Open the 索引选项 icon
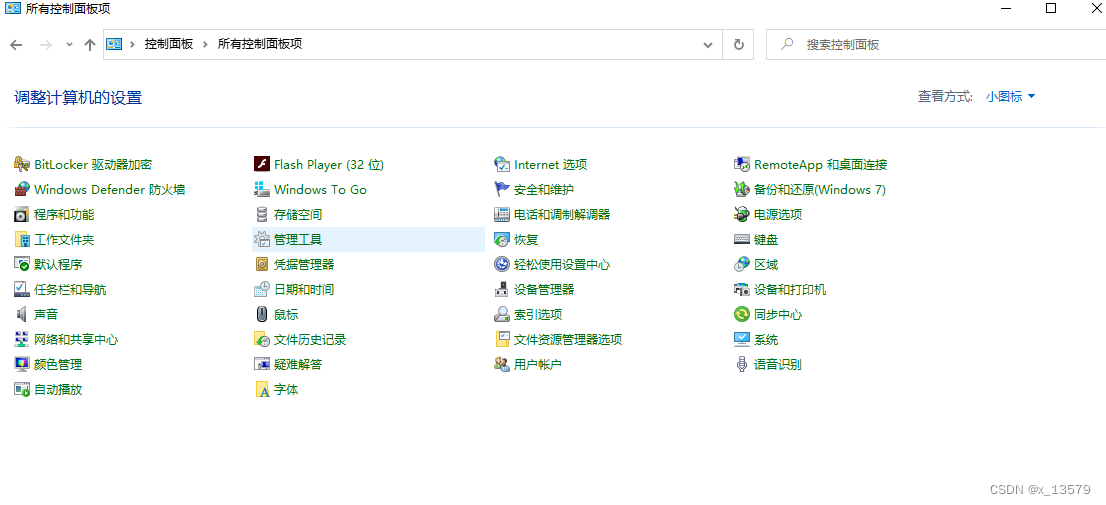The width and height of the screenshot is (1106, 505). click(502, 315)
